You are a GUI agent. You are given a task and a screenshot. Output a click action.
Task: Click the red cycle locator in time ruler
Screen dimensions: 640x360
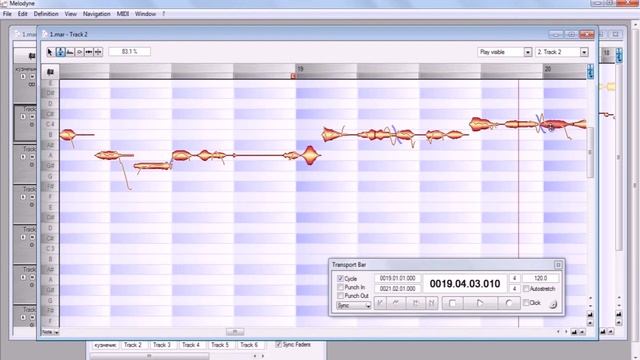(293, 76)
